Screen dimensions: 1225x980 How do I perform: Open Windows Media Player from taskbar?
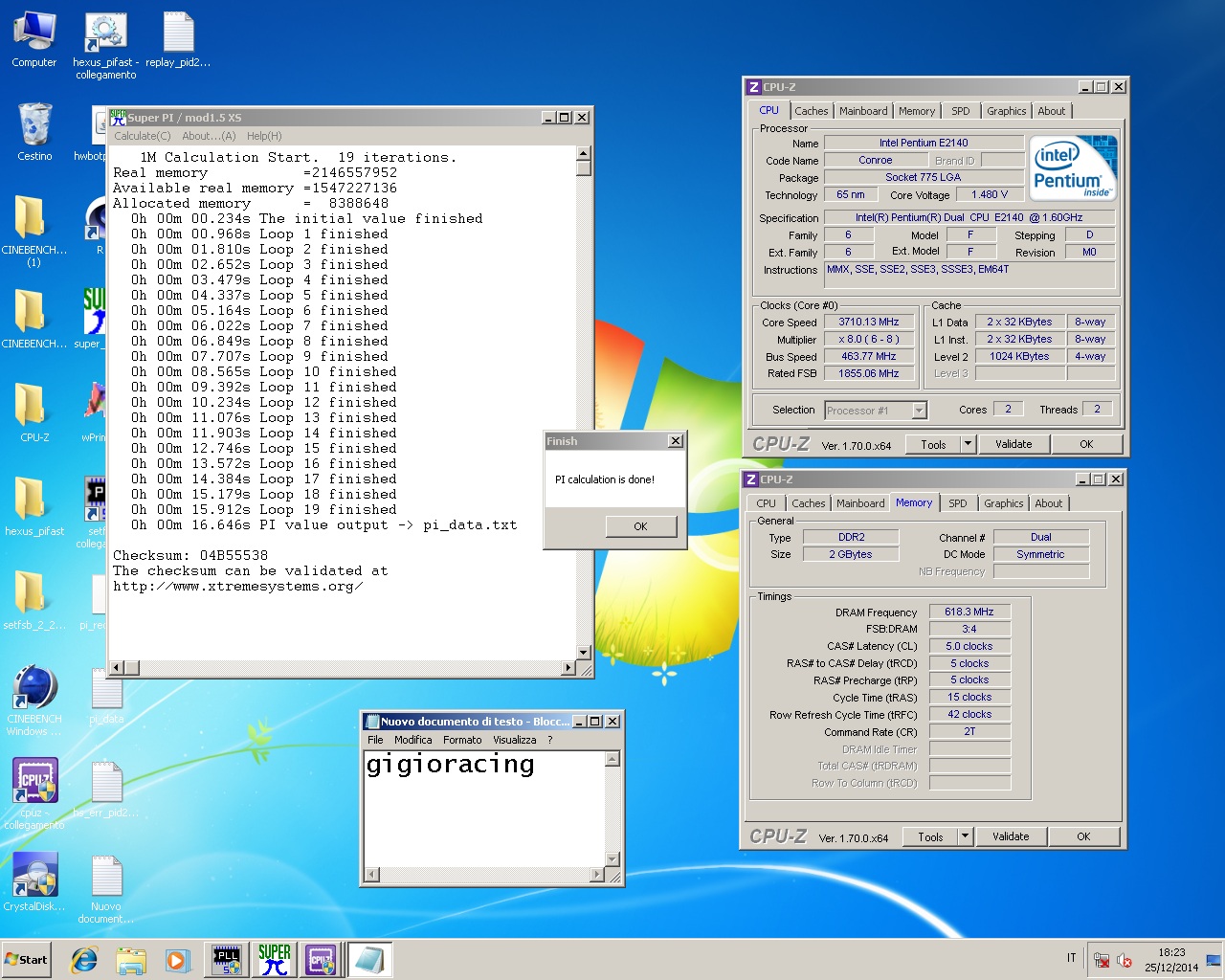(x=177, y=960)
